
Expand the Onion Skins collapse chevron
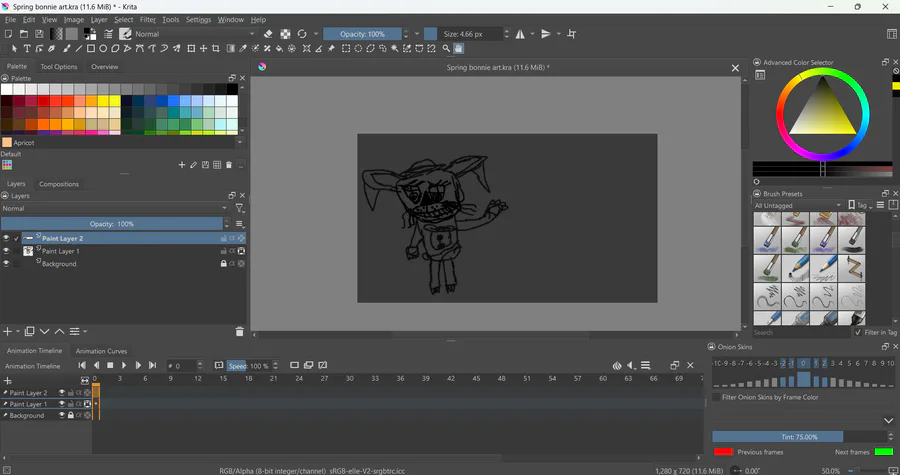click(x=889, y=421)
